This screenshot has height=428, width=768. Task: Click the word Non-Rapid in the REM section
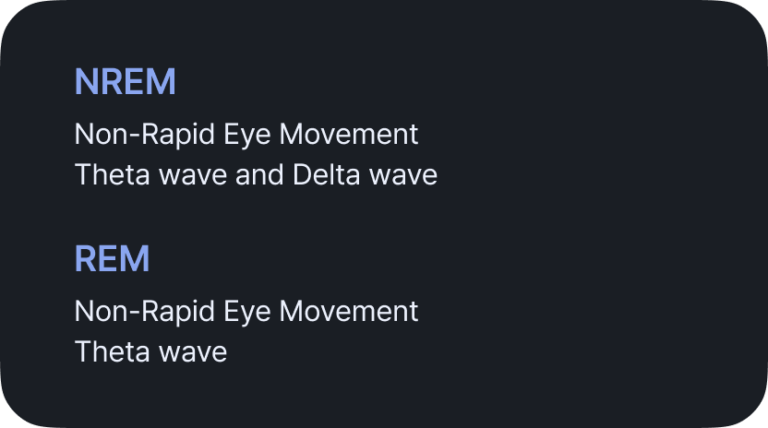[x=145, y=312]
